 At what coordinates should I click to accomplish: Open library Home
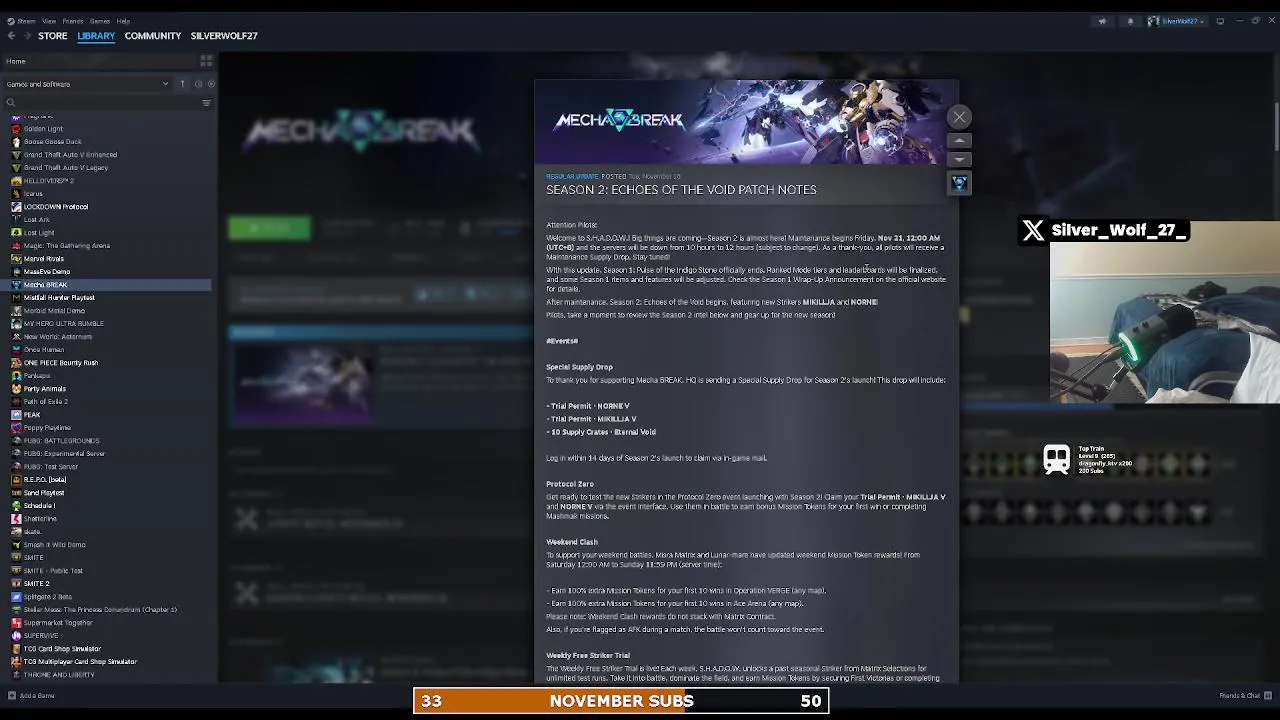(16, 61)
